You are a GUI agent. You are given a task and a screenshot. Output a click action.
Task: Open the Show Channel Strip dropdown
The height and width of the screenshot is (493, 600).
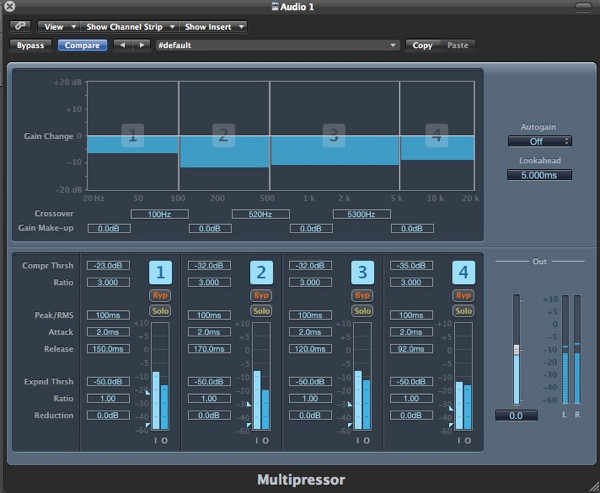coord(129,27)
